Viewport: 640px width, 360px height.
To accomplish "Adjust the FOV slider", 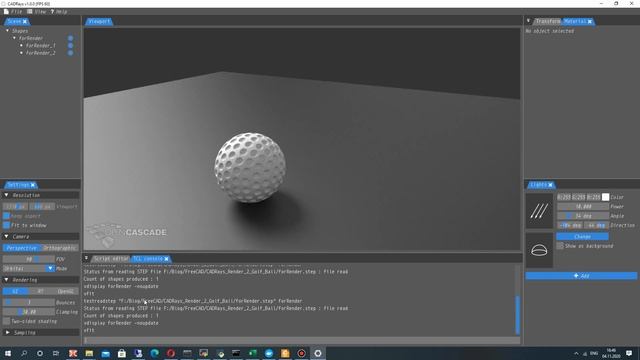I will point(29,259).
